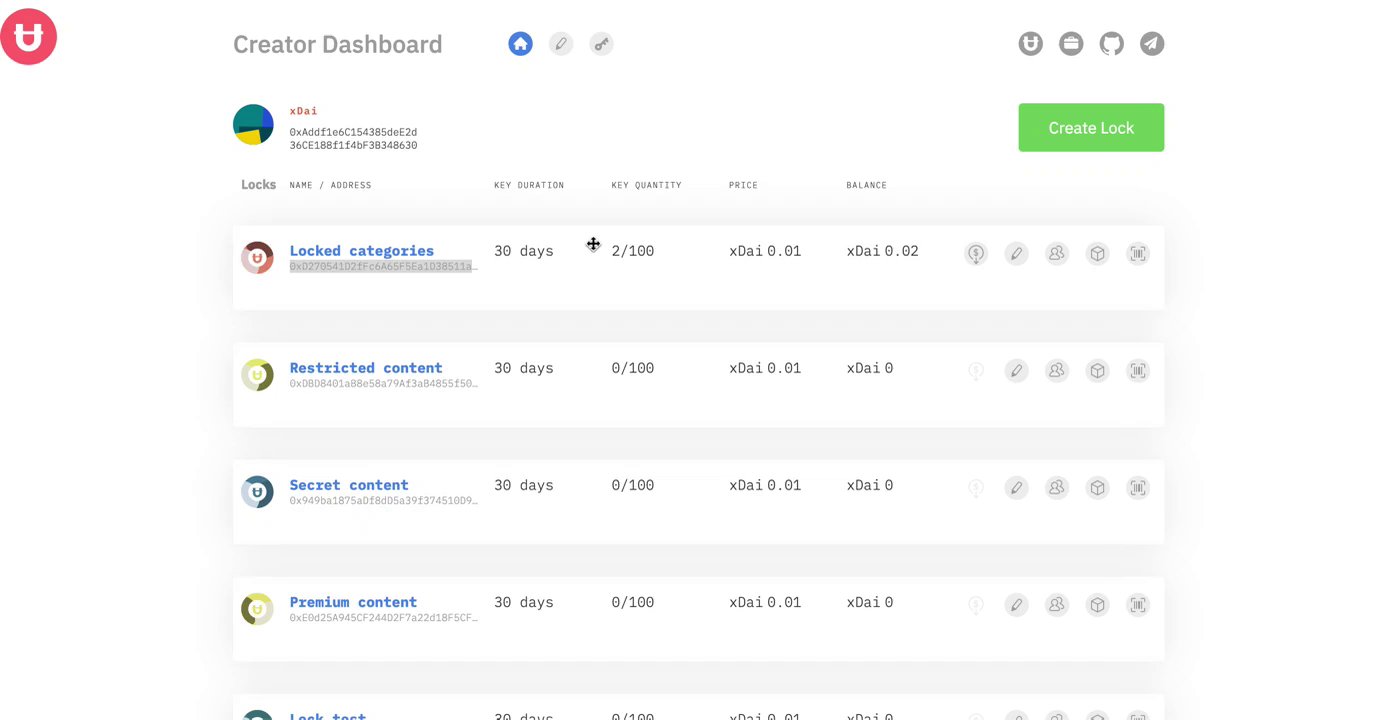Image resolution: width=1396 pixels, height=720 pixels.
Task: Click the briefcase icon in header
Action: point(1071,44)
